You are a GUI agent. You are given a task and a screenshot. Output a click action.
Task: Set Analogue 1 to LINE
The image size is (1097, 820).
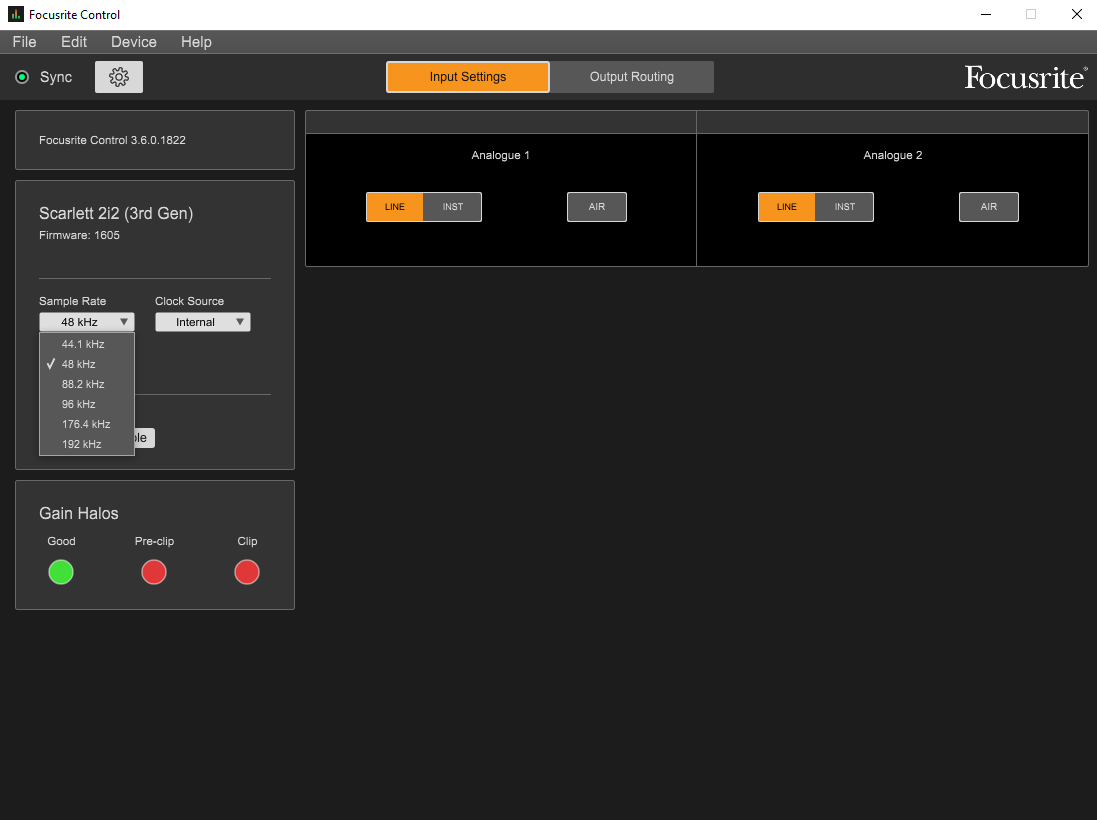pyautogui.click(x=395, y=207)
